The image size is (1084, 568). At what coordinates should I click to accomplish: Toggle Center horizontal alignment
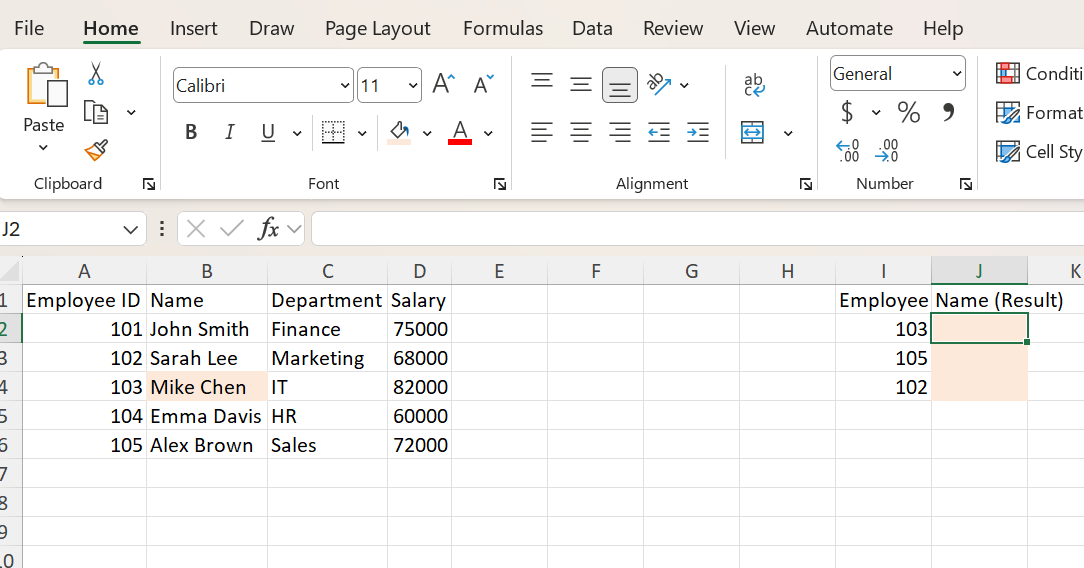[x=581, y=132]
